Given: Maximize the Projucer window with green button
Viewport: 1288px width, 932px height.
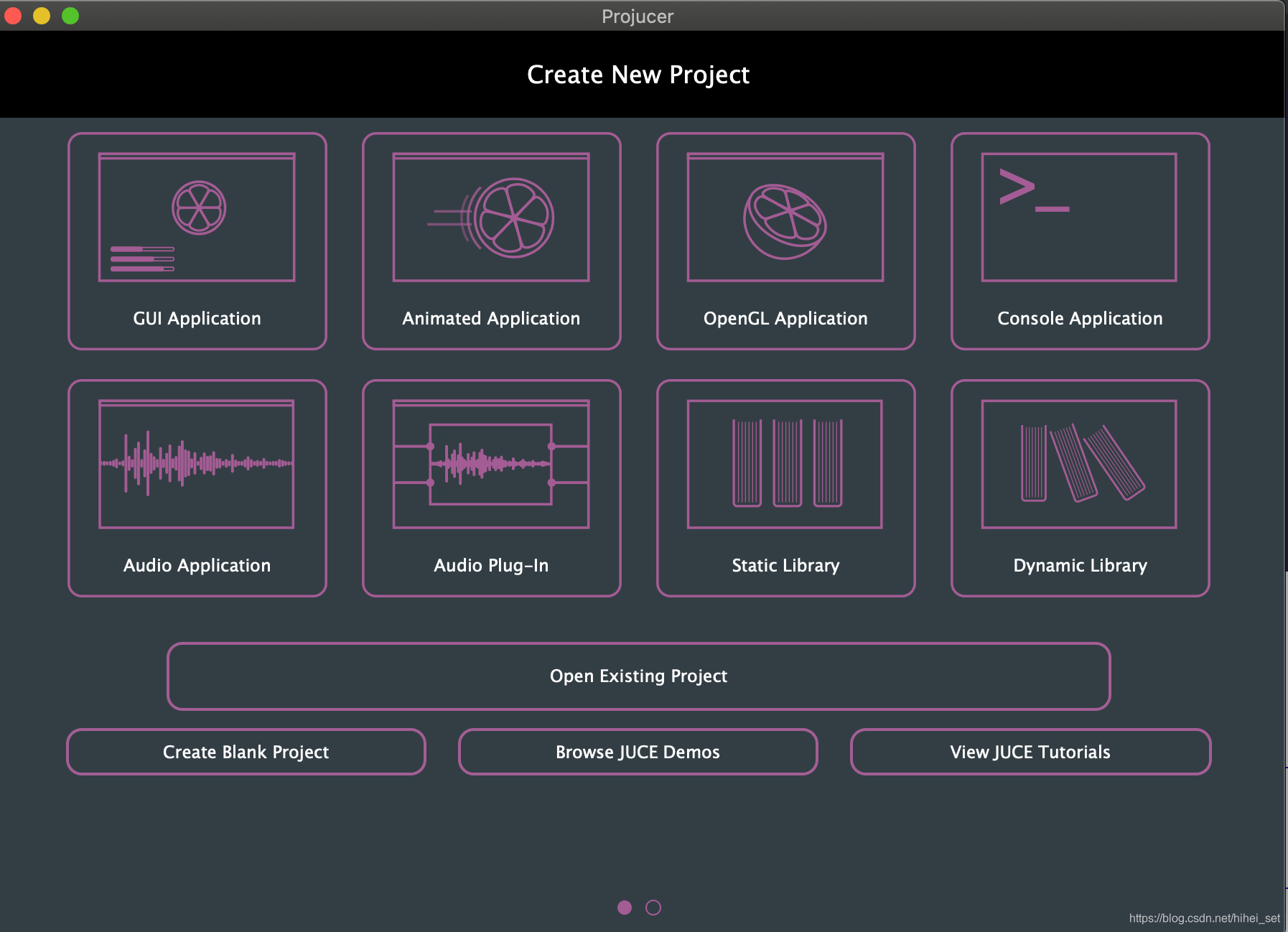Looking at the screenshot, I should (x=70, y=16).
